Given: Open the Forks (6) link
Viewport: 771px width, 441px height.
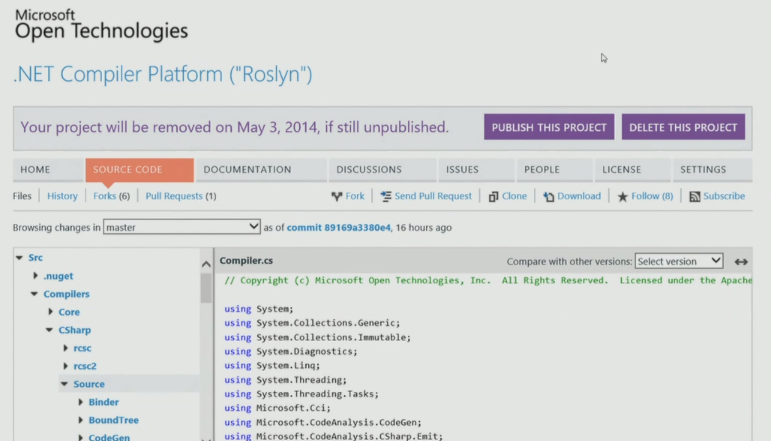Looking at the screenshot, I should click(112, 196).
